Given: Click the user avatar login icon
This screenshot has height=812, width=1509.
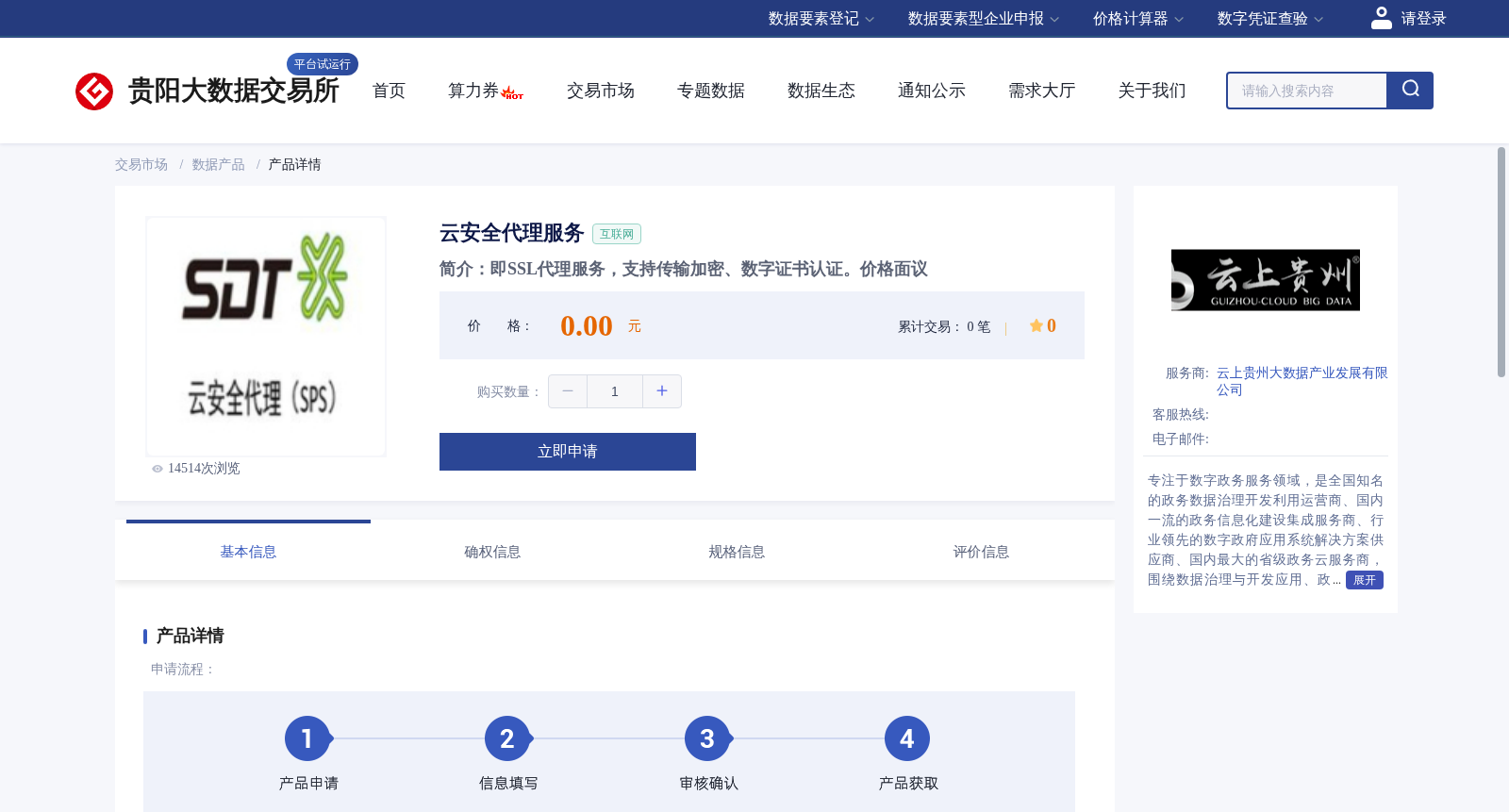Looking at the screenshot, I should [1382, 18].
